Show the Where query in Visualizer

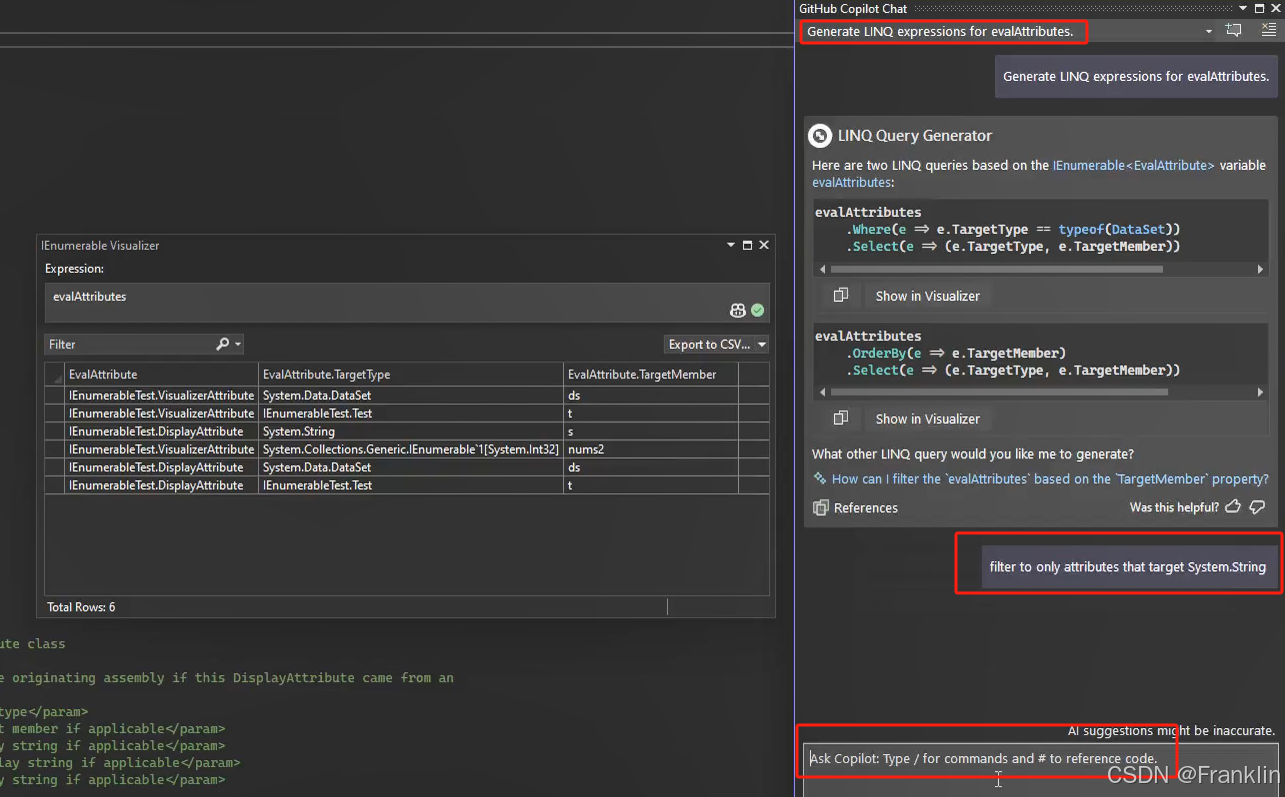[x=927, y=296]
